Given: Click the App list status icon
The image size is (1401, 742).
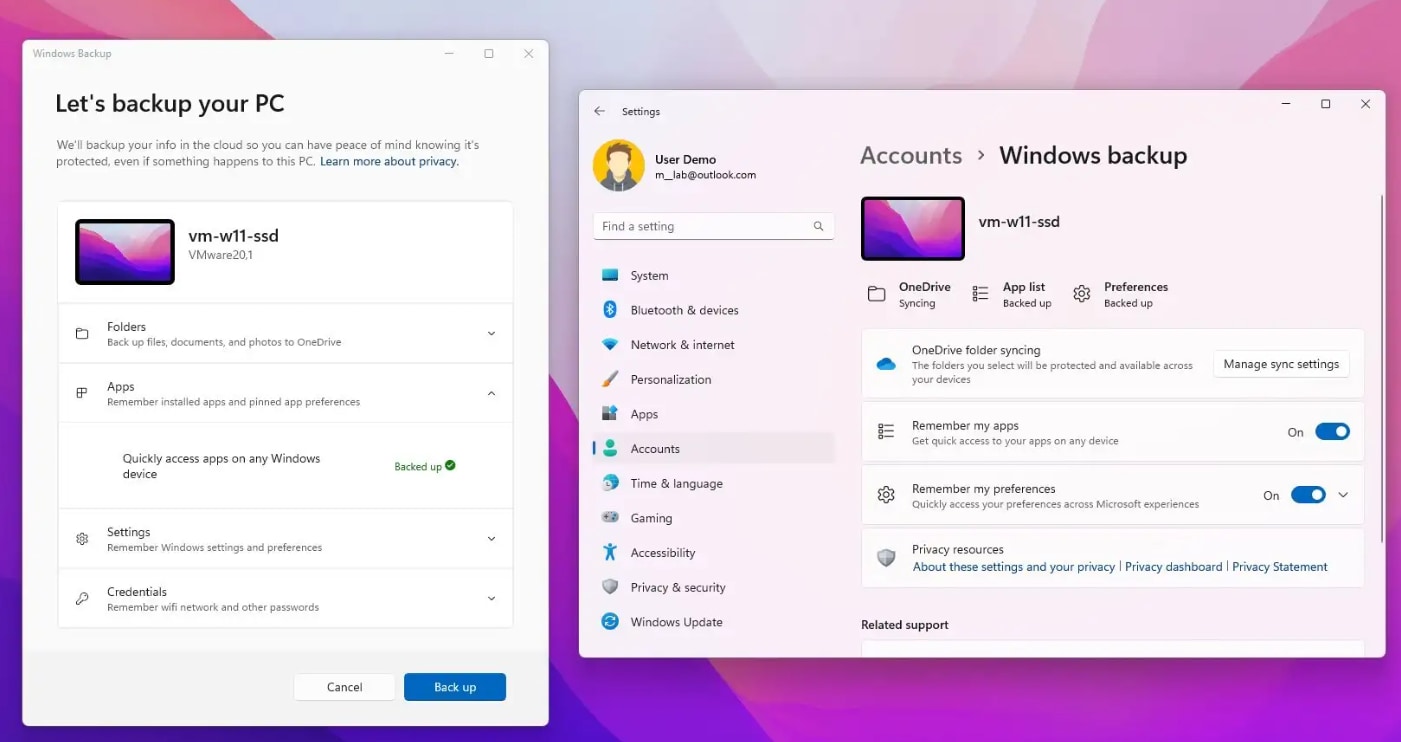Looking at the screenshot, I should [x=981, y=294].
